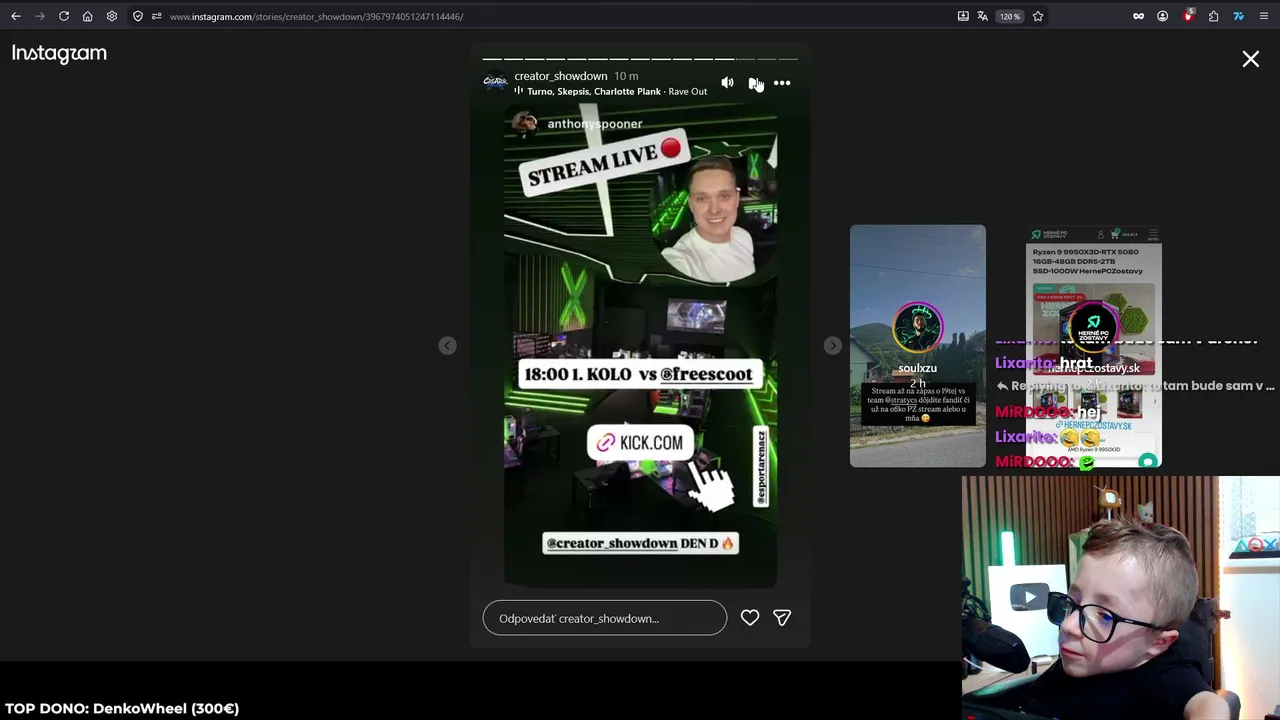Open the @esportarenacz vertical mention
Image resolution: width=1280 pixels, height=720 pixels.
pyautogui.click(x=761, y=467)
